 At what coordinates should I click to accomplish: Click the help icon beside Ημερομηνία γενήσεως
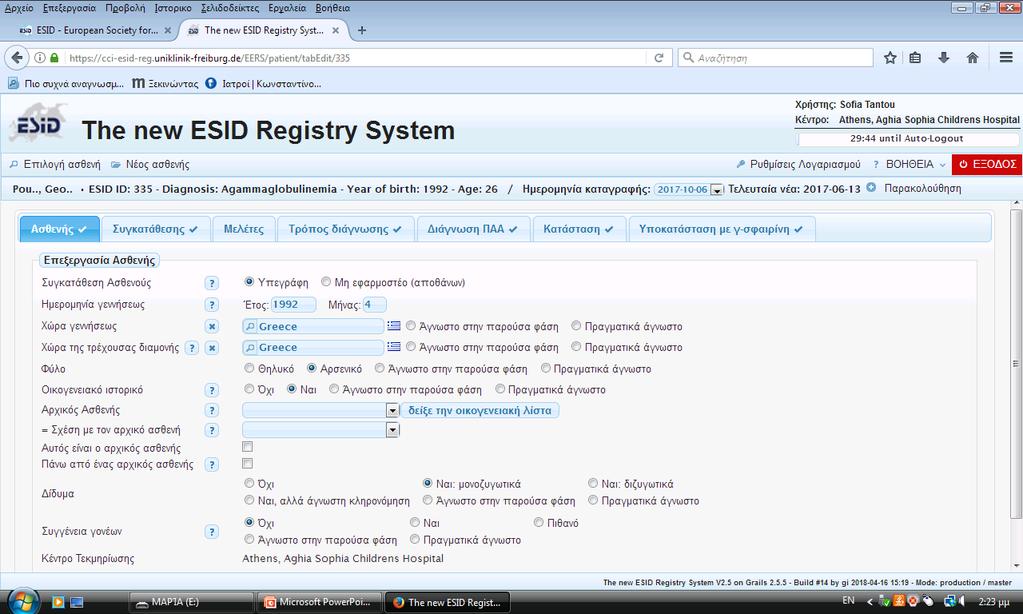click(211, 305)
